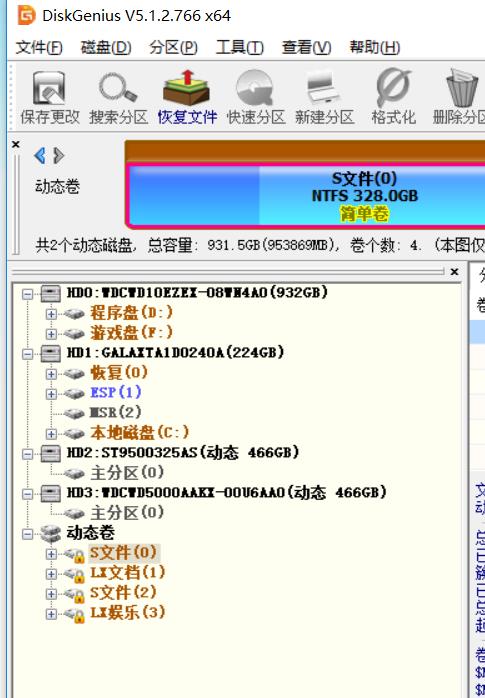Open the 工具(T) menu

pyautogui.click(x=239, y=47)
